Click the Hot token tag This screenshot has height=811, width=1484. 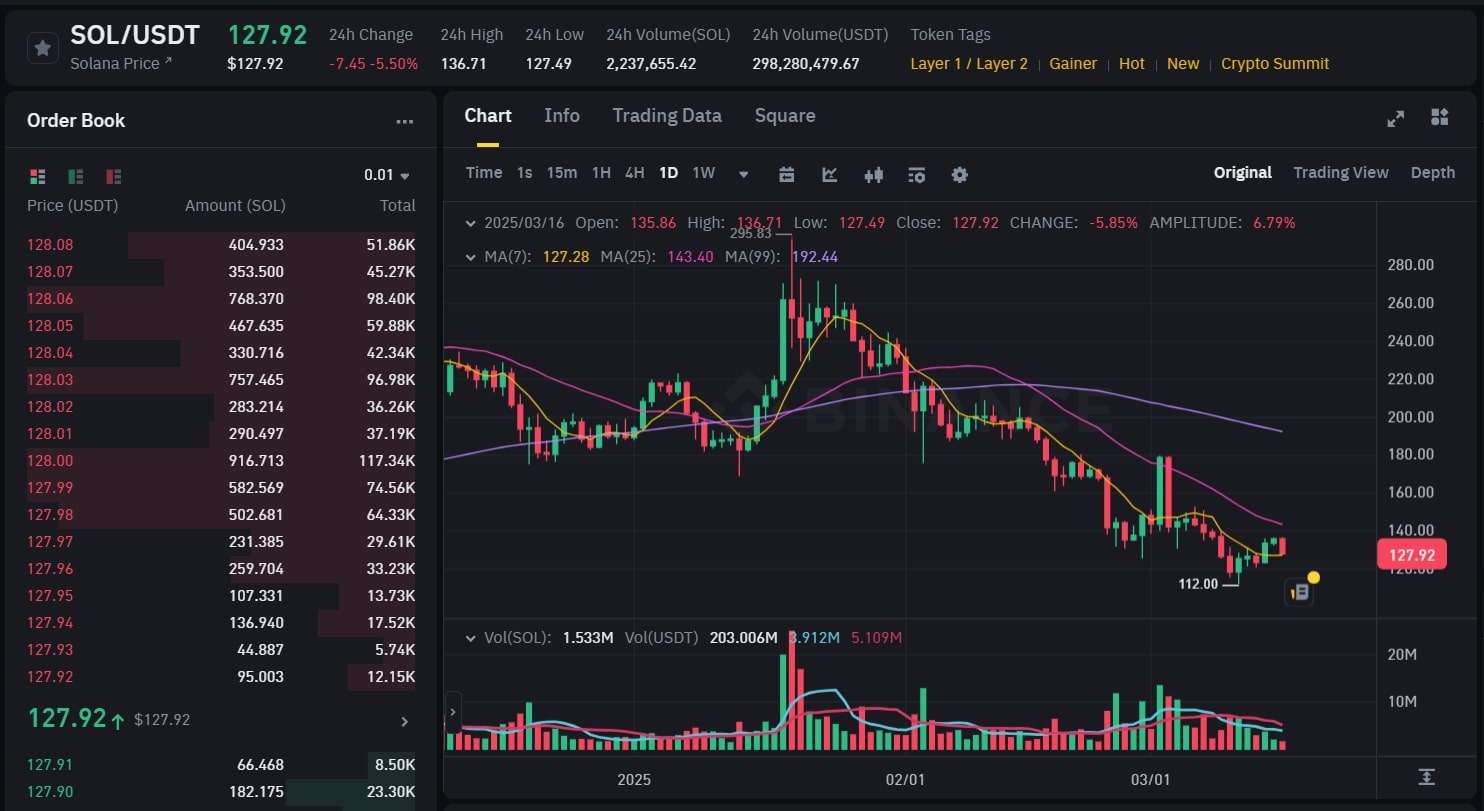point(1132,64)
